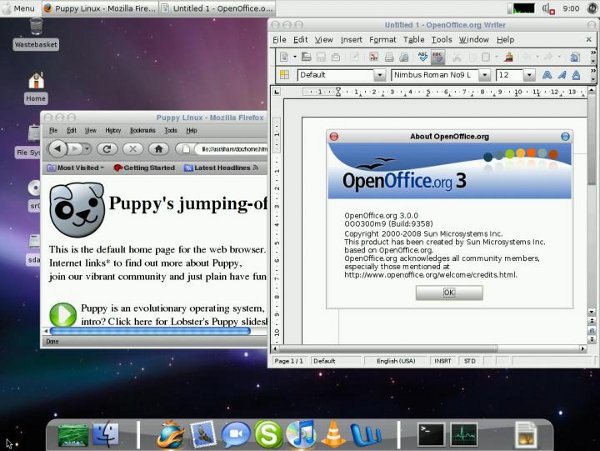The height and width of the screenshot is (451, 600).
Task: Toggle STD selection mode in status bar
Action: 470,361
